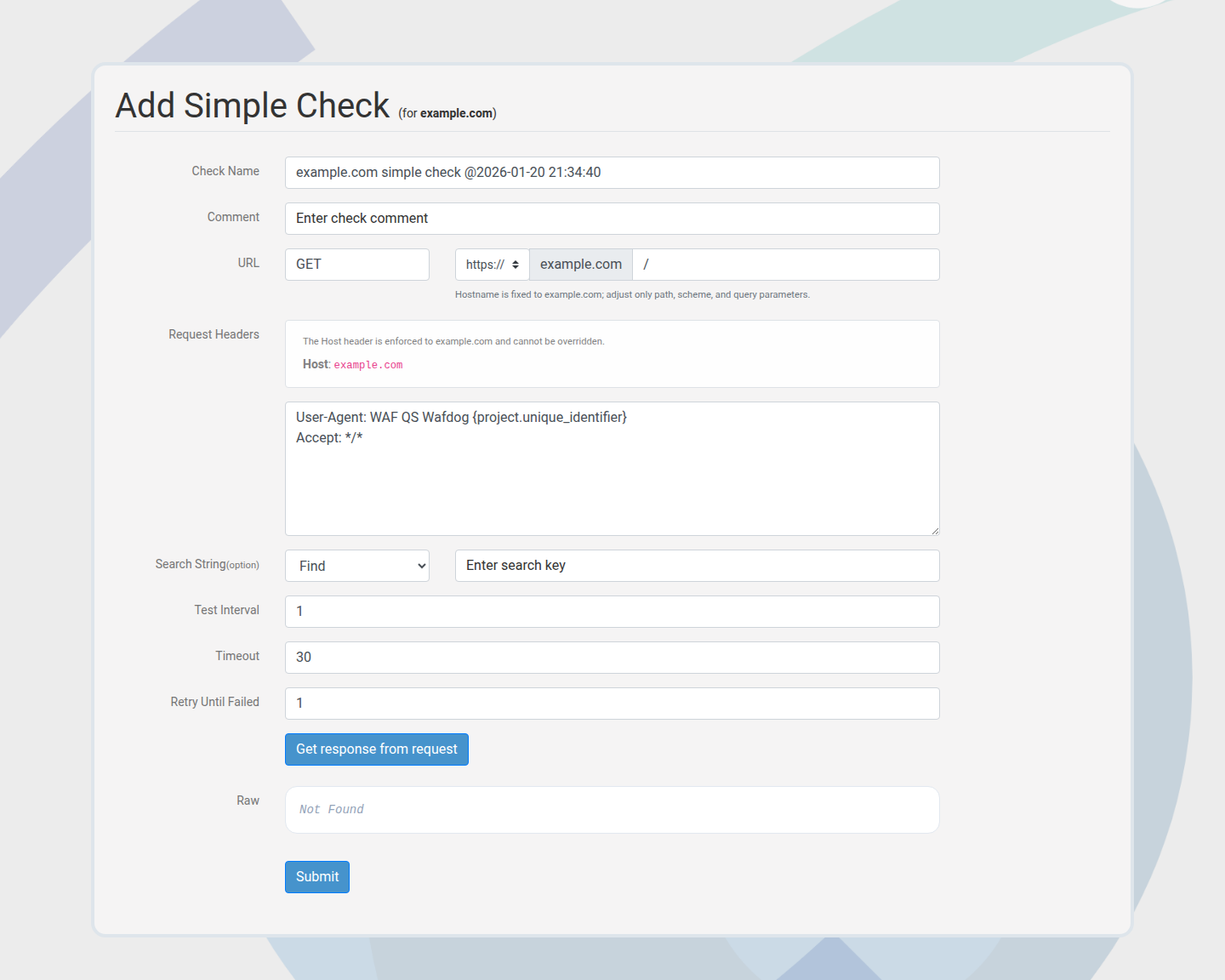Select the Request Headers textarea
This screenshot has width=1225, height=980.
(x=612, y=469)
